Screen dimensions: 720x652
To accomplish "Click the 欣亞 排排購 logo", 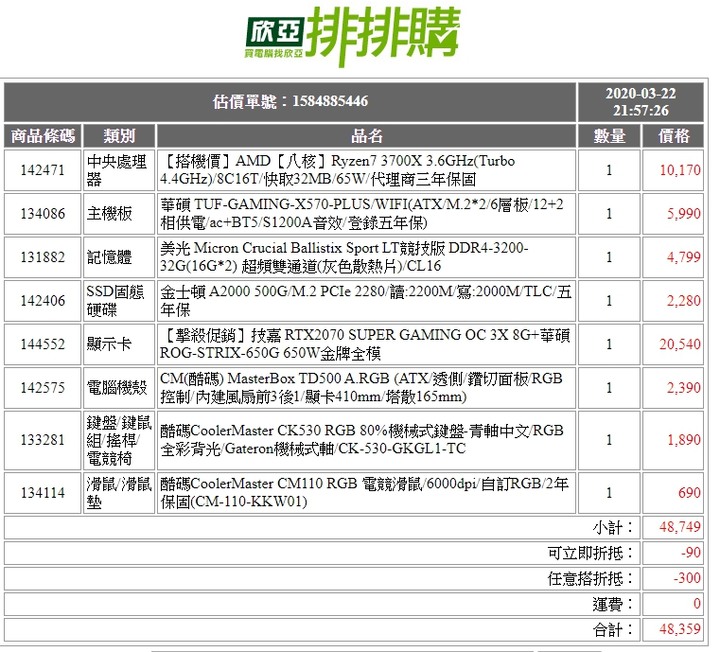I will [353, 37].
